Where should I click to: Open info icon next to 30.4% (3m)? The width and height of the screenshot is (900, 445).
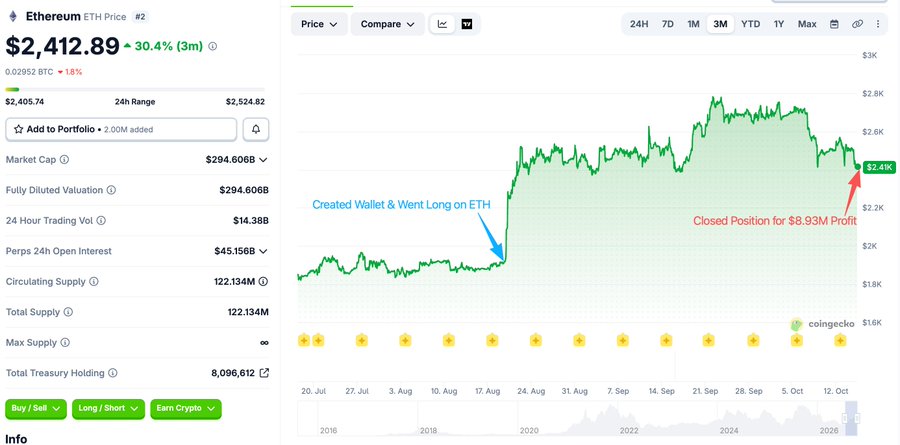pos(212,46)
